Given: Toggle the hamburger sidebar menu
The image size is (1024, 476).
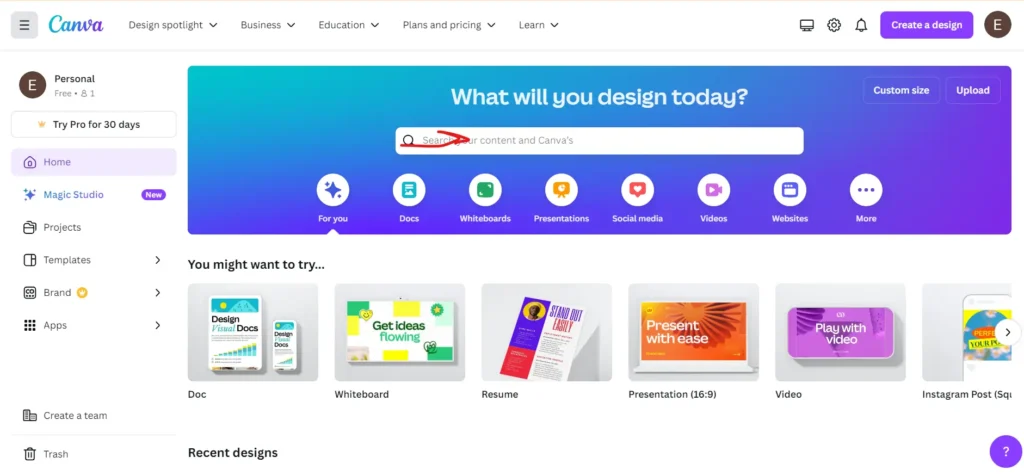Looking at the screenshot, I should (x=24, y=25).
